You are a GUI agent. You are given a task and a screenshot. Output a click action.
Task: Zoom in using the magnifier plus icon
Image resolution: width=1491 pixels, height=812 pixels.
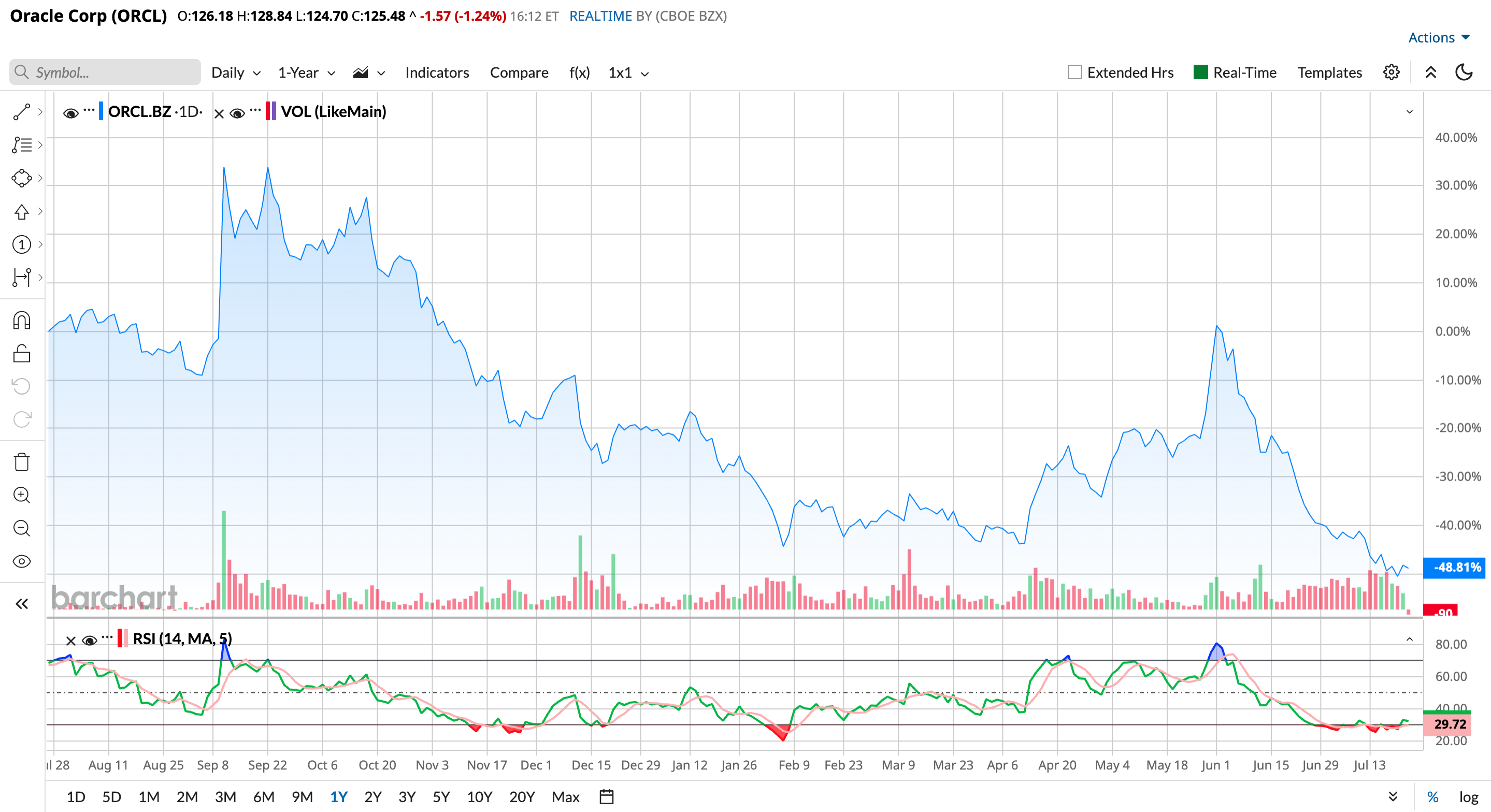click(21, 495)
